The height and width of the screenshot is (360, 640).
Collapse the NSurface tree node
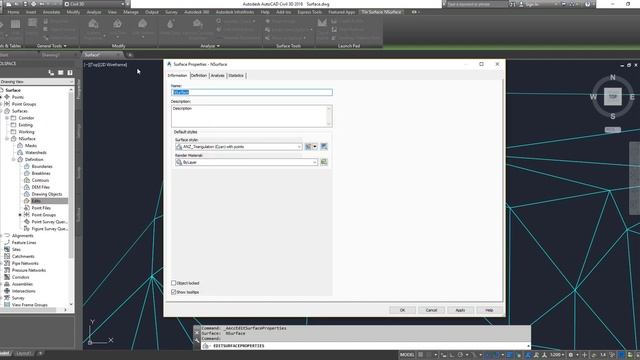click(7, 139)
